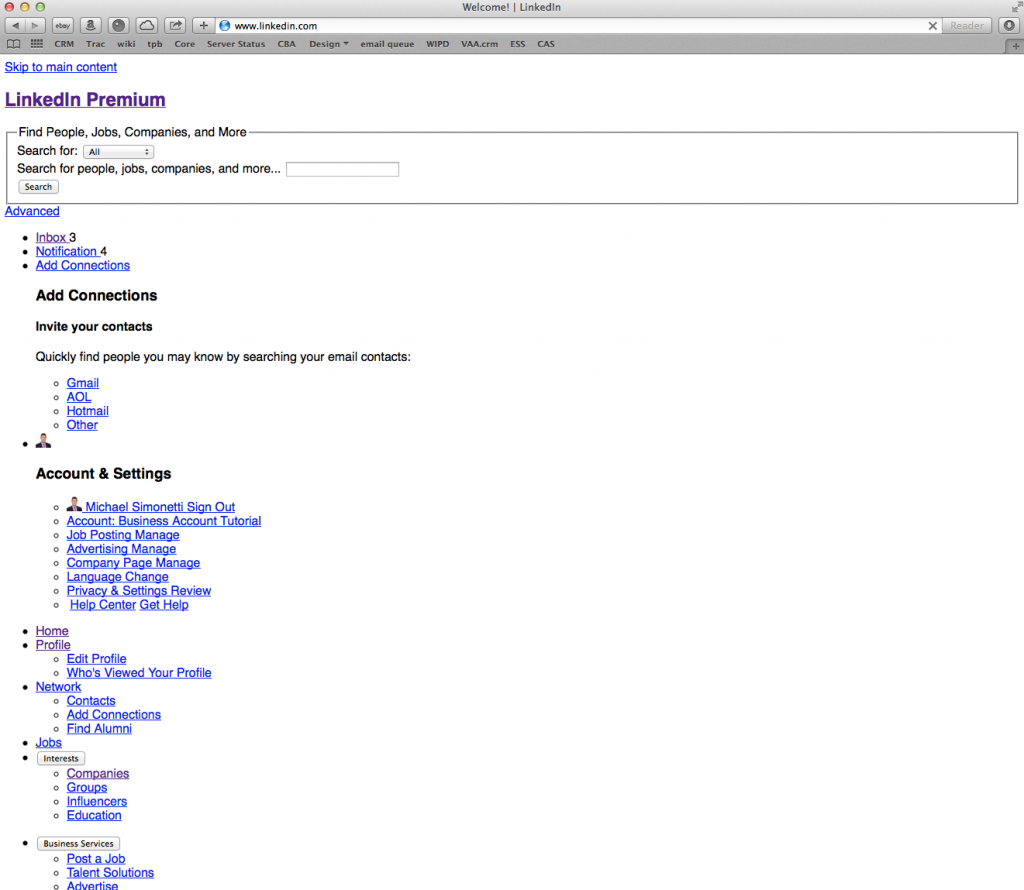Open the Top Sites grid icon

(37, 44)
